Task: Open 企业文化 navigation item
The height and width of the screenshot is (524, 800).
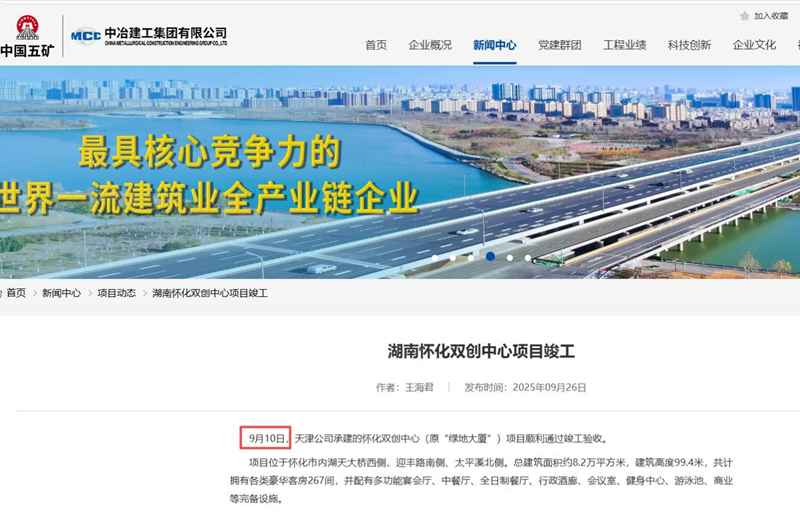Action: click(754, 45)
